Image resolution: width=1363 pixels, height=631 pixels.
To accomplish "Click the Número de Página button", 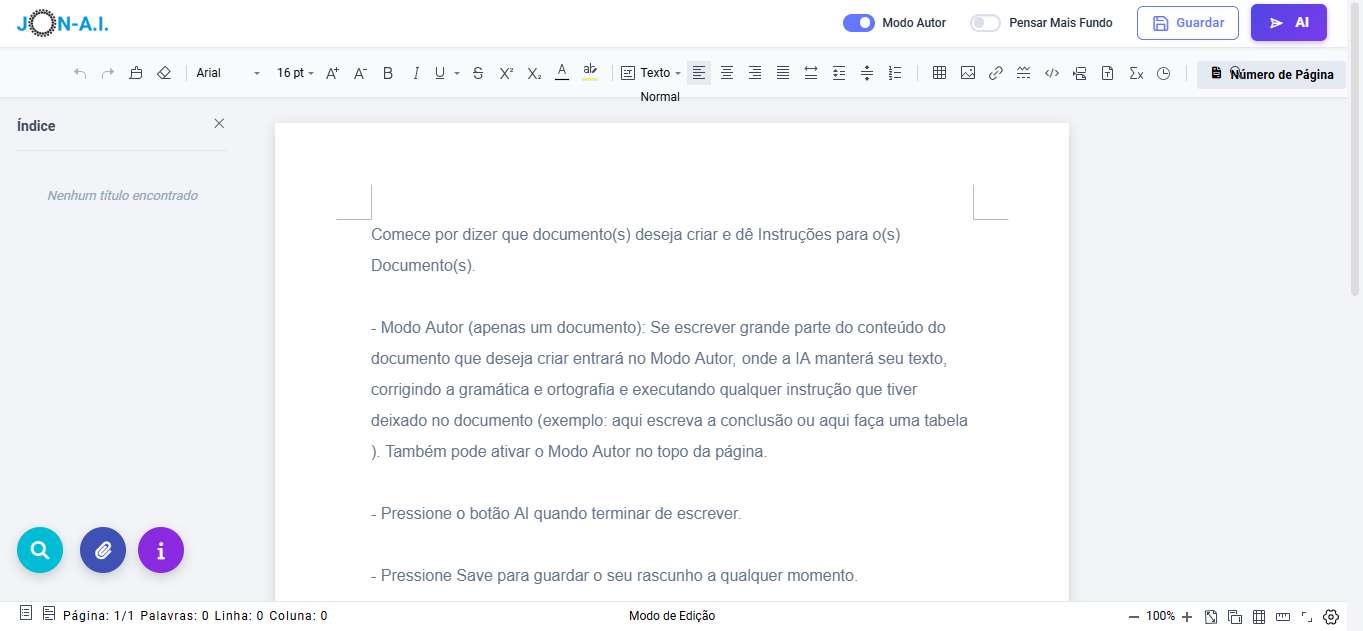I will pyautogui.click(x=1271, y=74).
